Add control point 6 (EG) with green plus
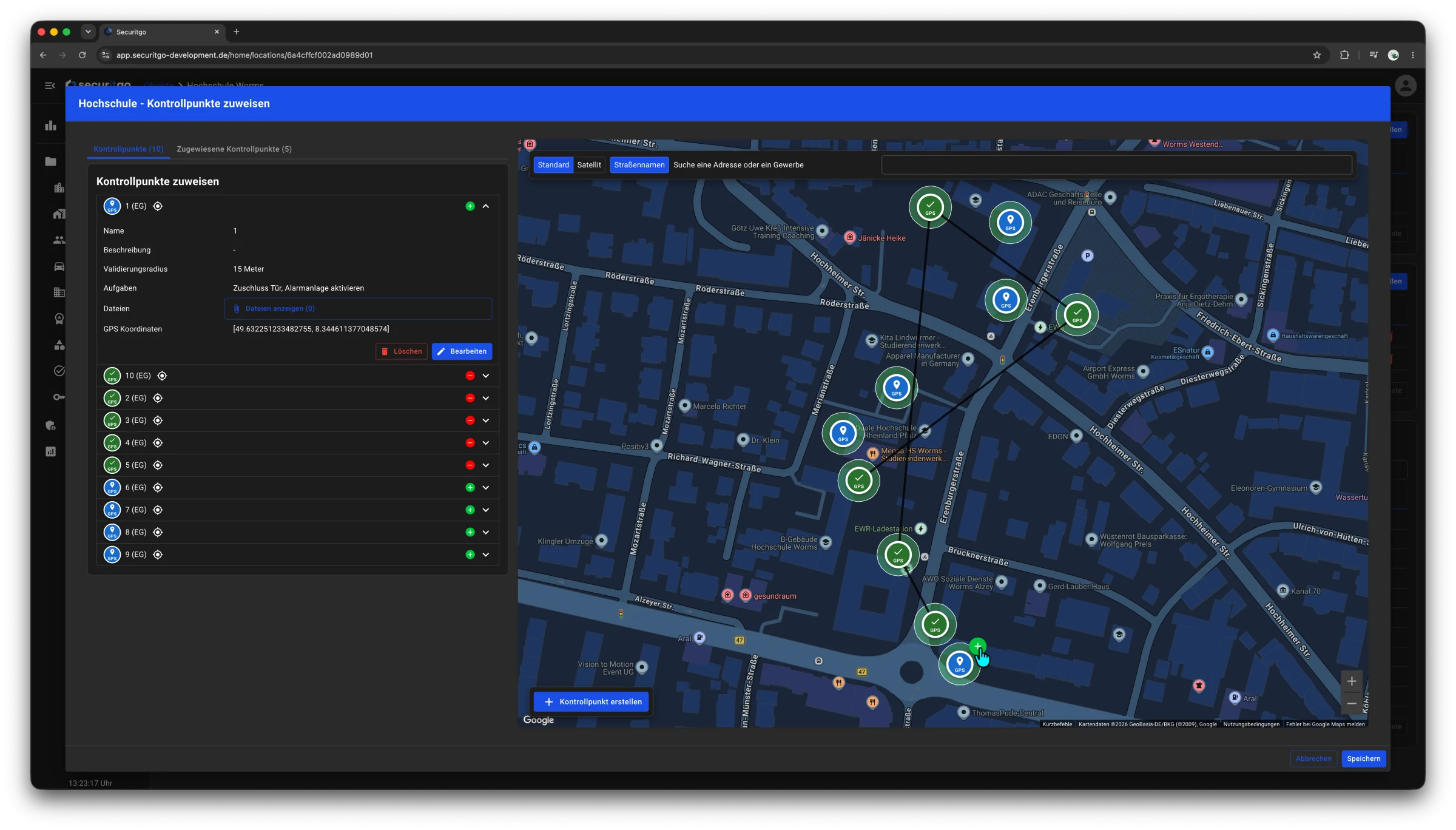1456x830 pixels. point(470,487)
